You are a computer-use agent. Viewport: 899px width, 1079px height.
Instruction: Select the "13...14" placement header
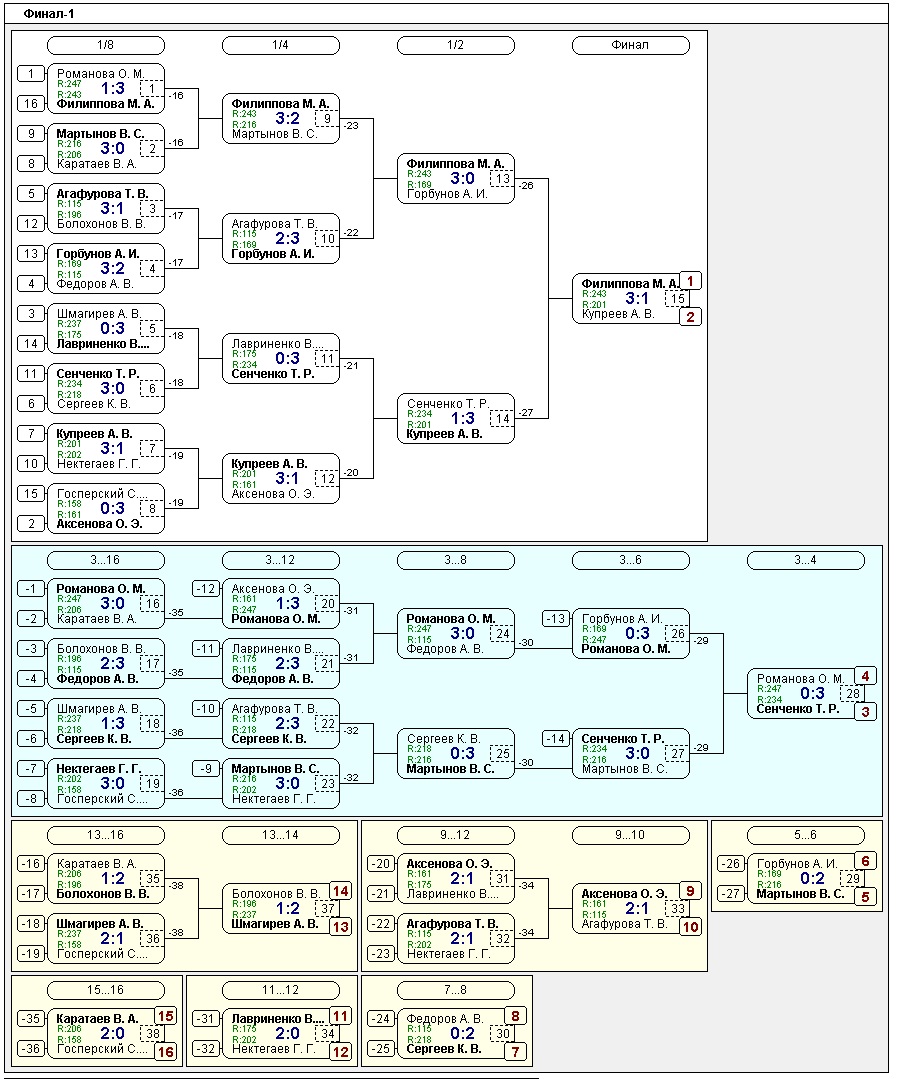point(281,835)
